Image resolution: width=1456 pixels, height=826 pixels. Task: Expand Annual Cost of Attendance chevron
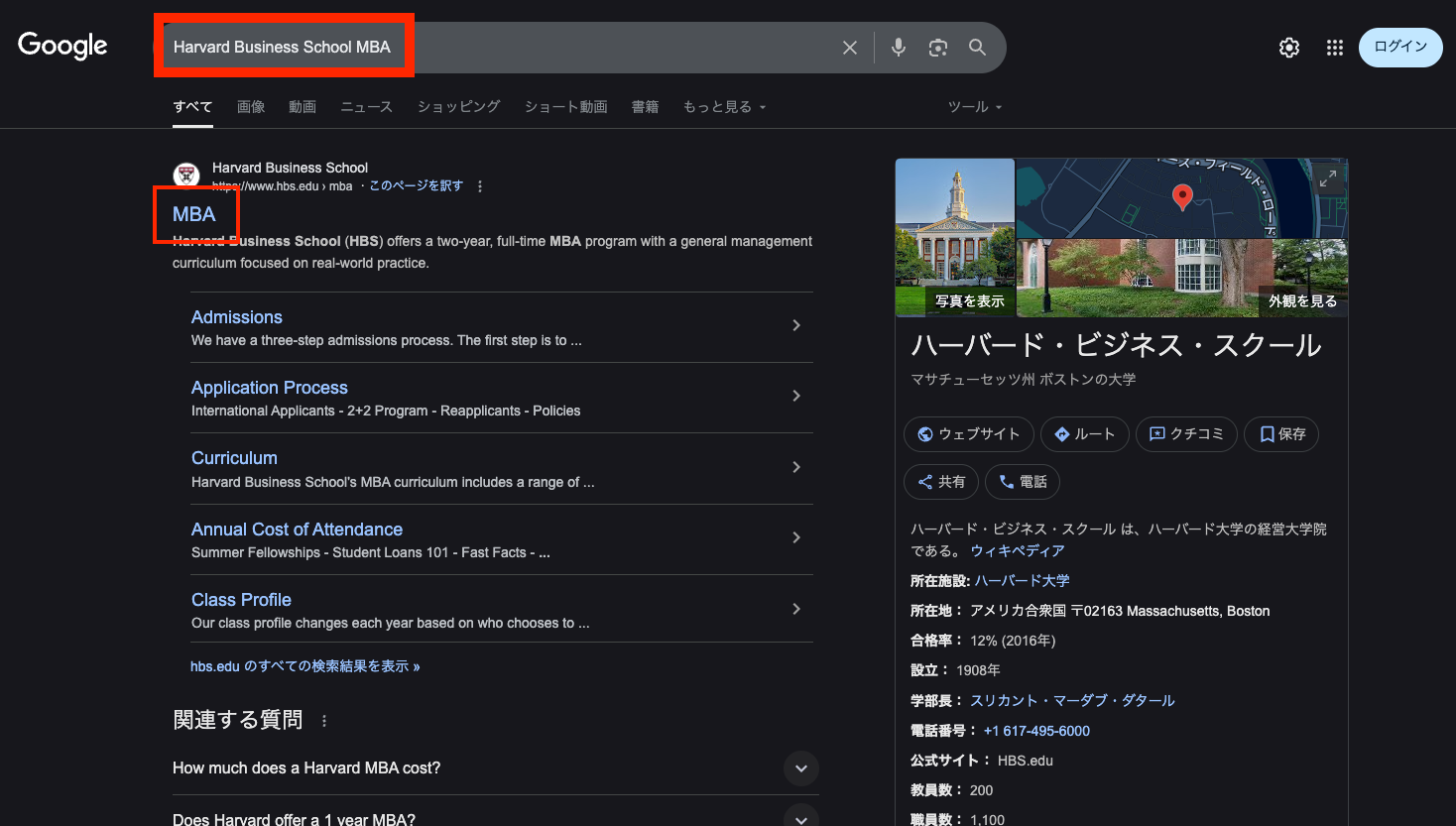[796, 537]
